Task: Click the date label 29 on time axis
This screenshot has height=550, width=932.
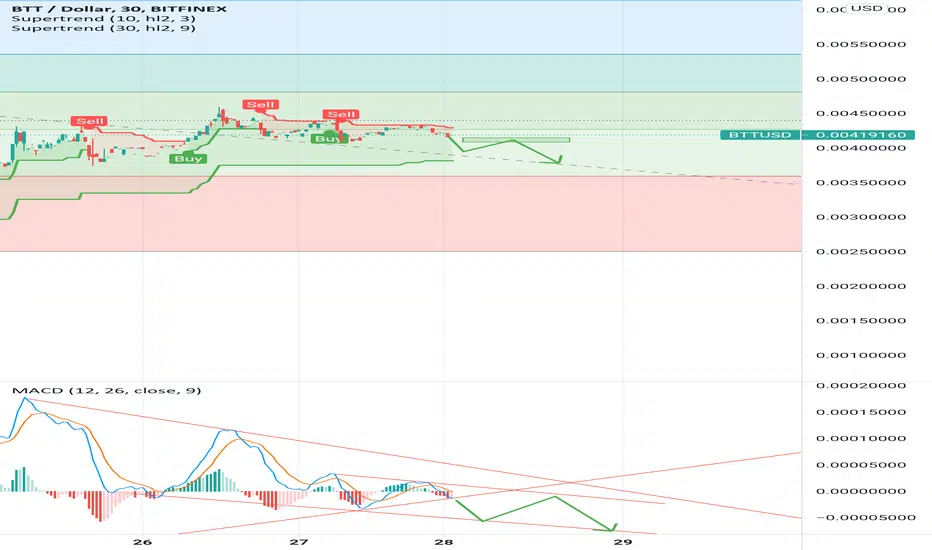Action: (622, 542)
